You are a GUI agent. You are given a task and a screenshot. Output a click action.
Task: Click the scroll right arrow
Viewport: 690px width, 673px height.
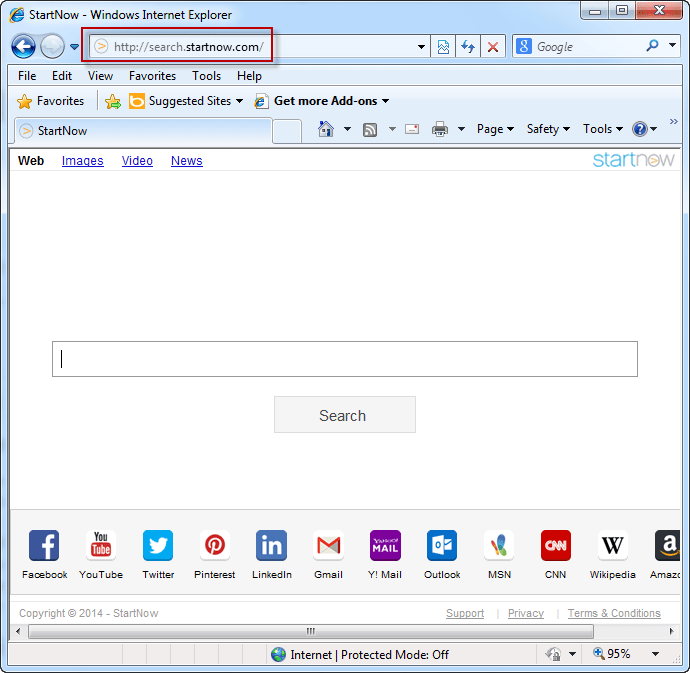pos(671,632)
